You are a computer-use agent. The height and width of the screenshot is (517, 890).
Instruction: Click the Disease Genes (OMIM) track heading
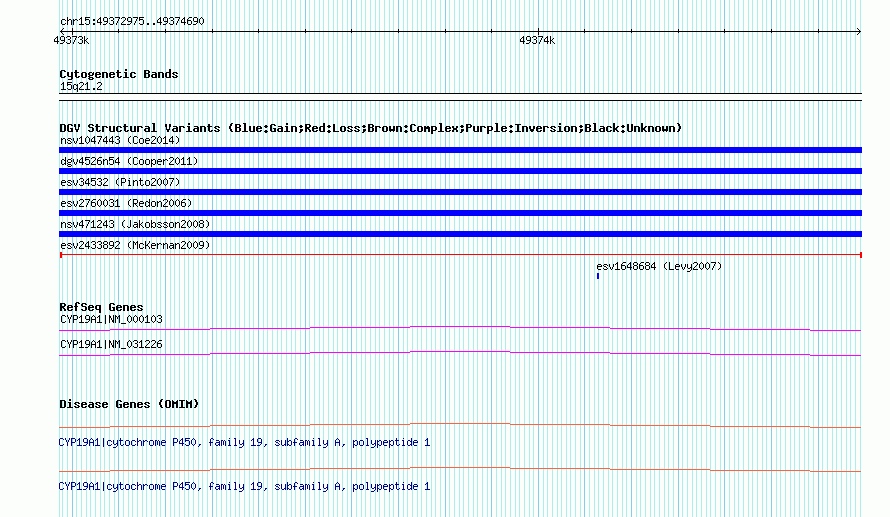pos(129,404)
